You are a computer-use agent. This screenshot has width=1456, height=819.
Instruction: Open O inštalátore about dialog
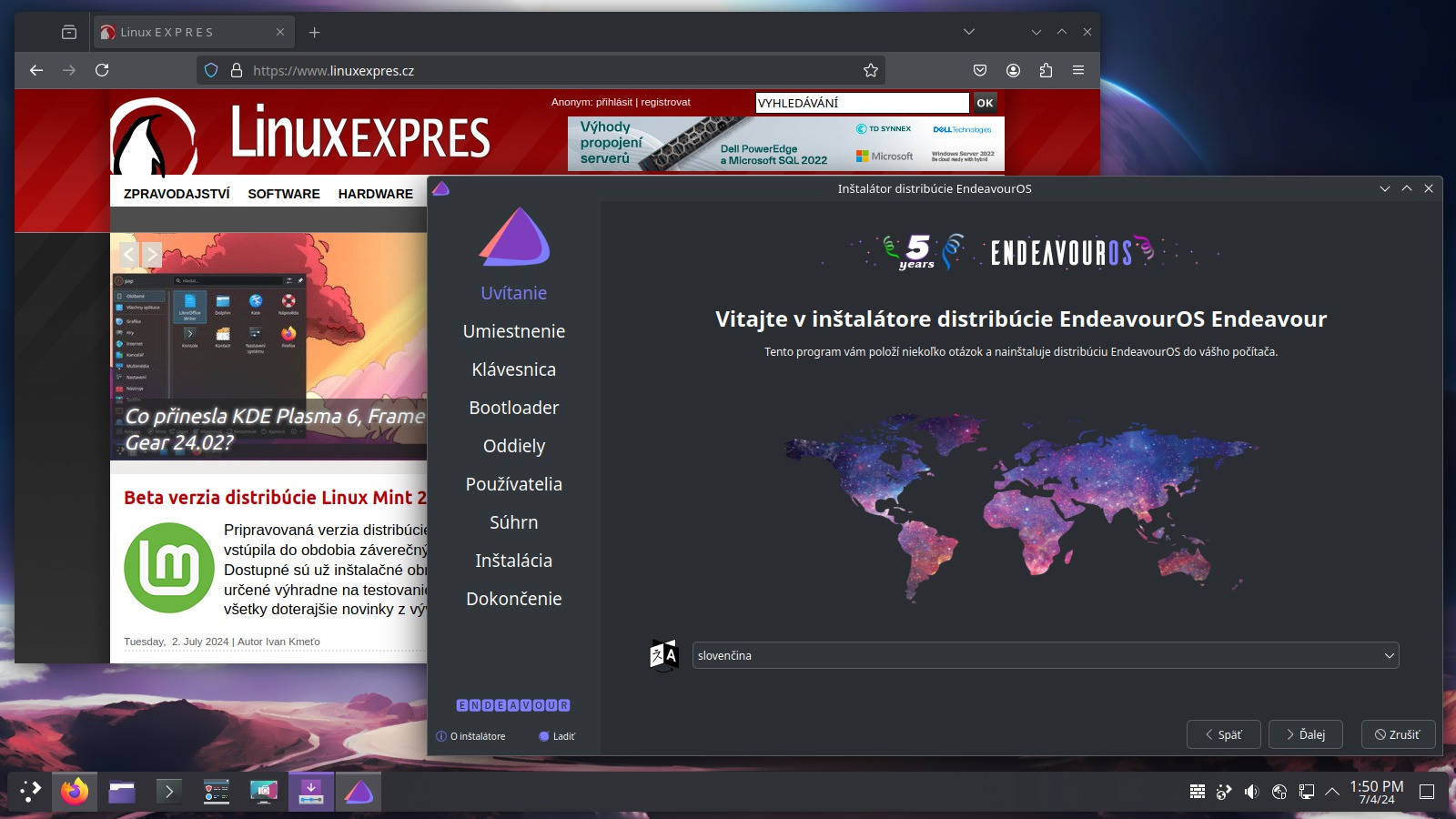pyautogui.click(x=470, y=736)
